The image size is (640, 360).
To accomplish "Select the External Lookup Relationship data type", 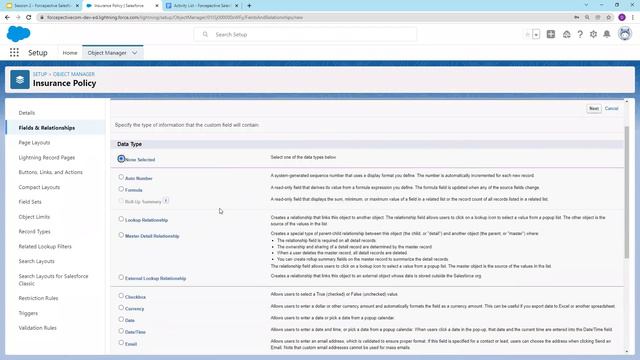I will pos(121,278).
